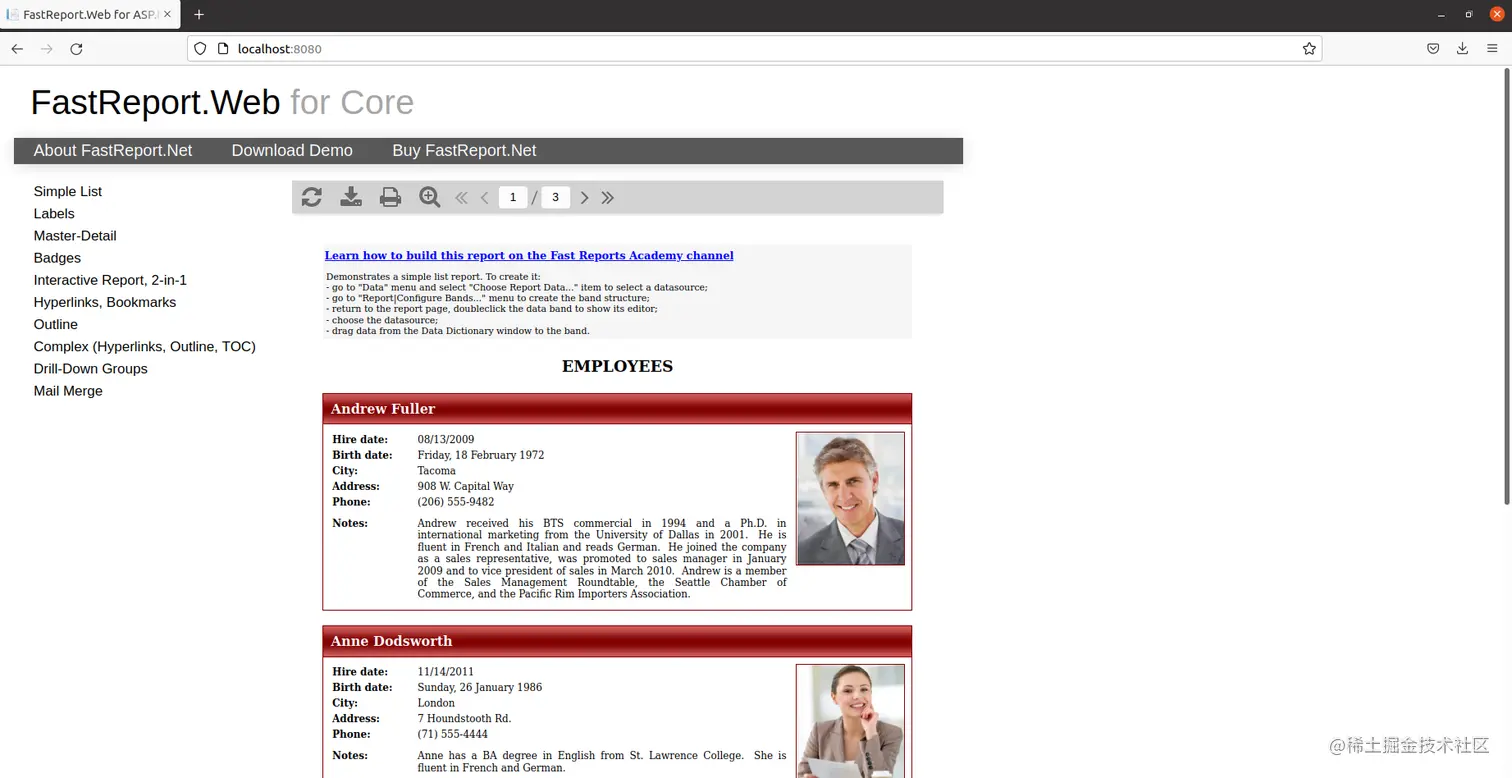Click the shield tracking protection icon
The height and width of the screenshot is (778, 1512).
tap(200, 48)
